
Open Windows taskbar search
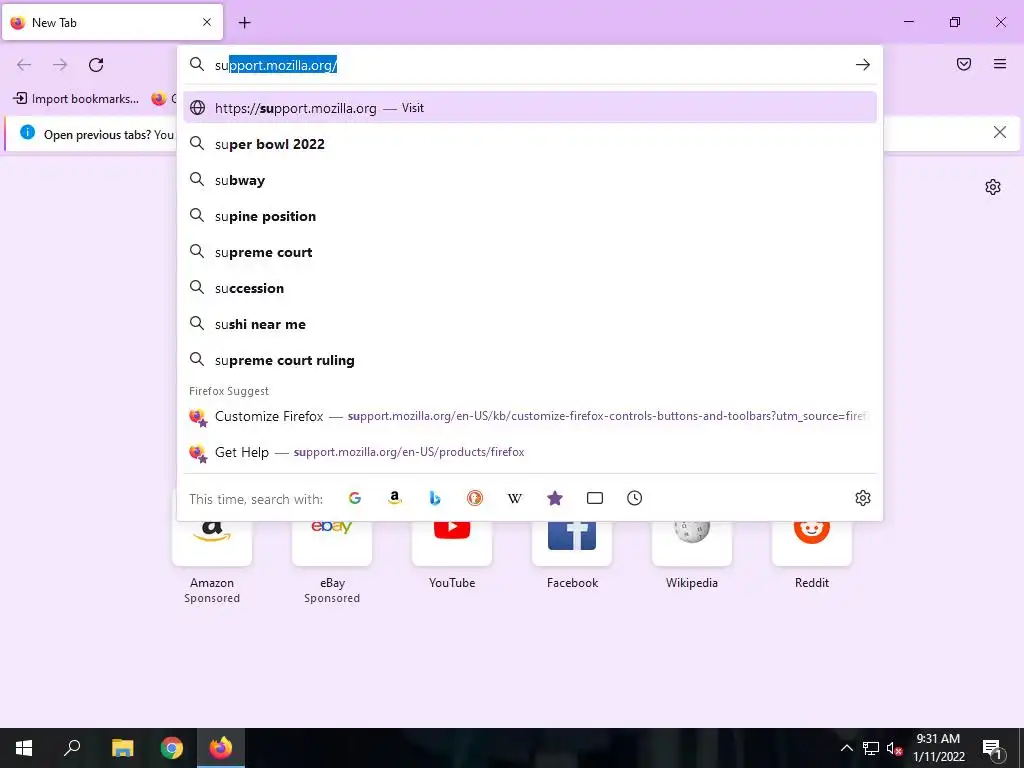coord(72,748)
